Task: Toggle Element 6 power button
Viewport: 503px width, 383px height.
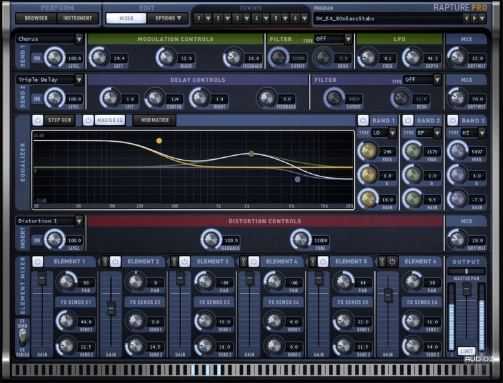Action: click(x=392, y=262)
